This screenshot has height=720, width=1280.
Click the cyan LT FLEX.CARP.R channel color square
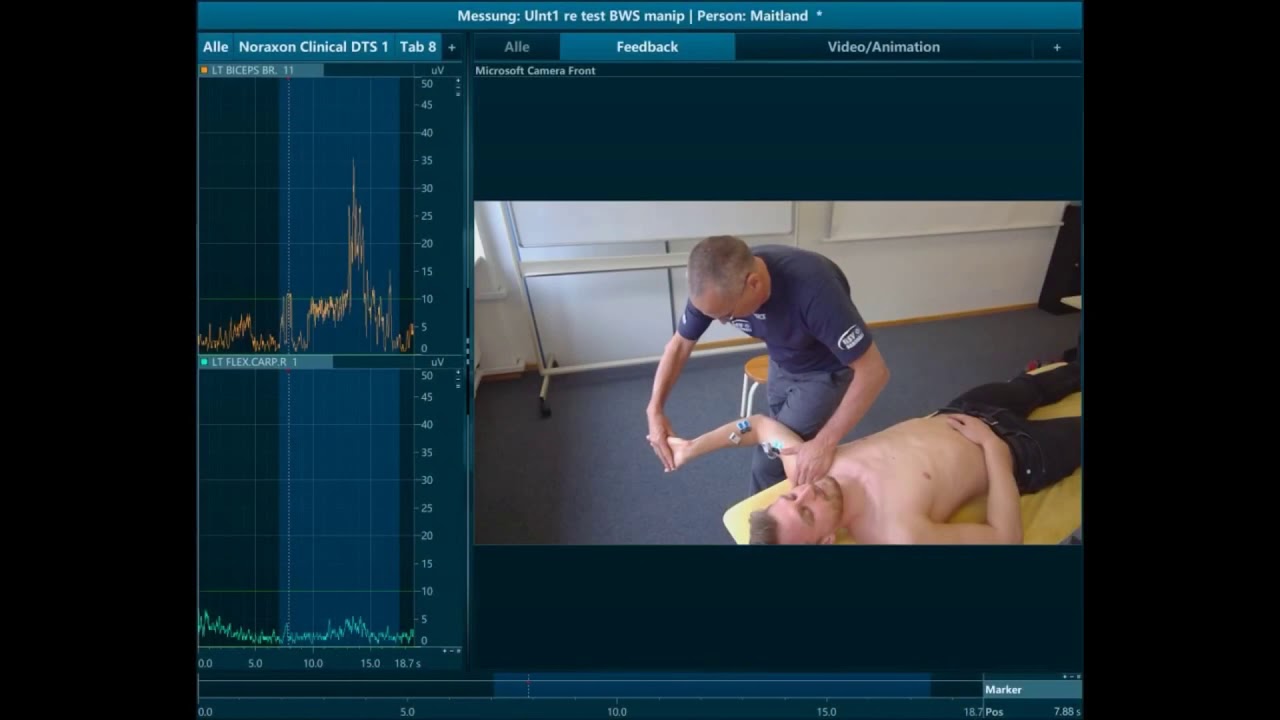point(204,362)
